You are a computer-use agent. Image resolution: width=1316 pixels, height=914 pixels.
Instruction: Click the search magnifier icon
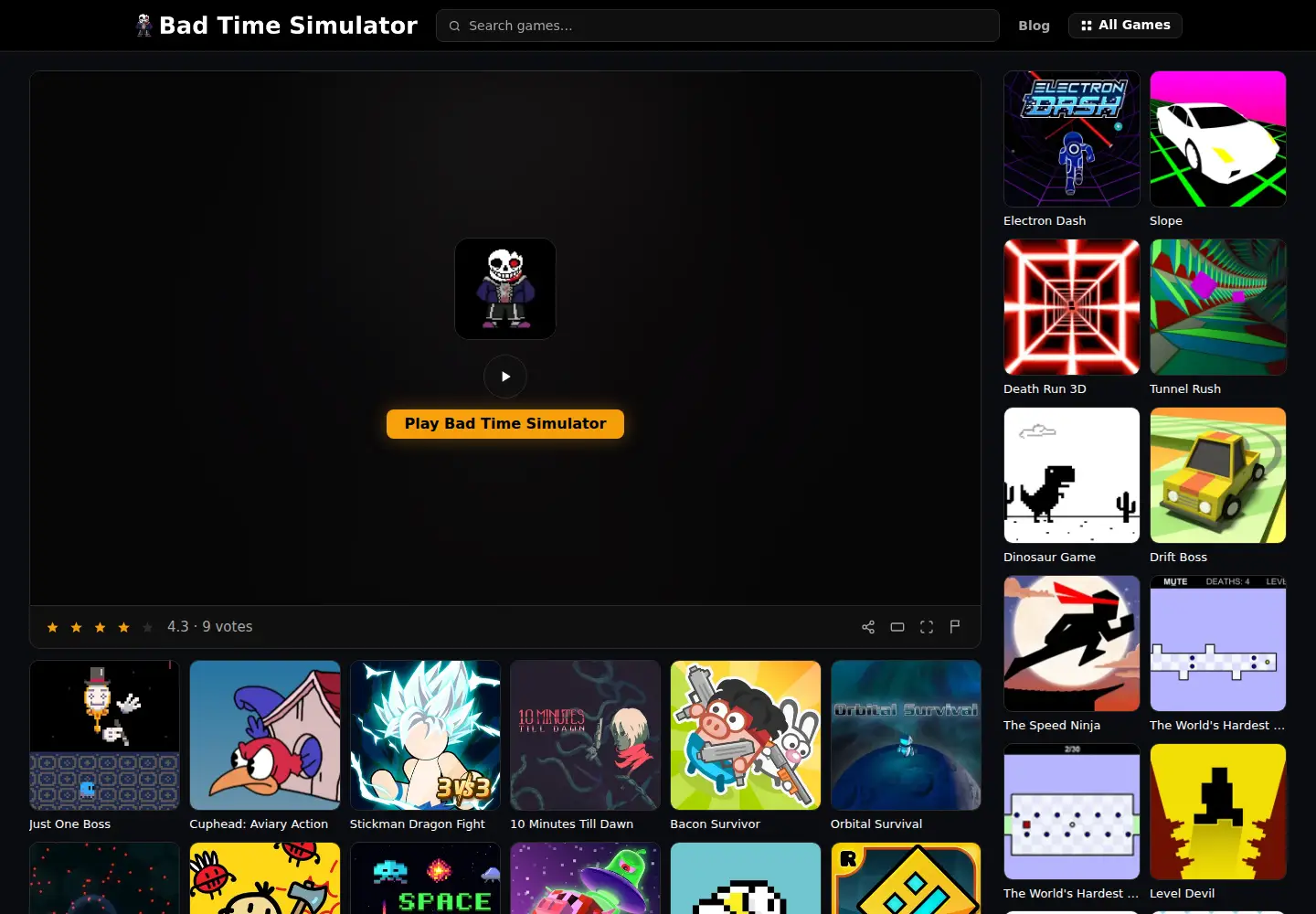(454, 26)
